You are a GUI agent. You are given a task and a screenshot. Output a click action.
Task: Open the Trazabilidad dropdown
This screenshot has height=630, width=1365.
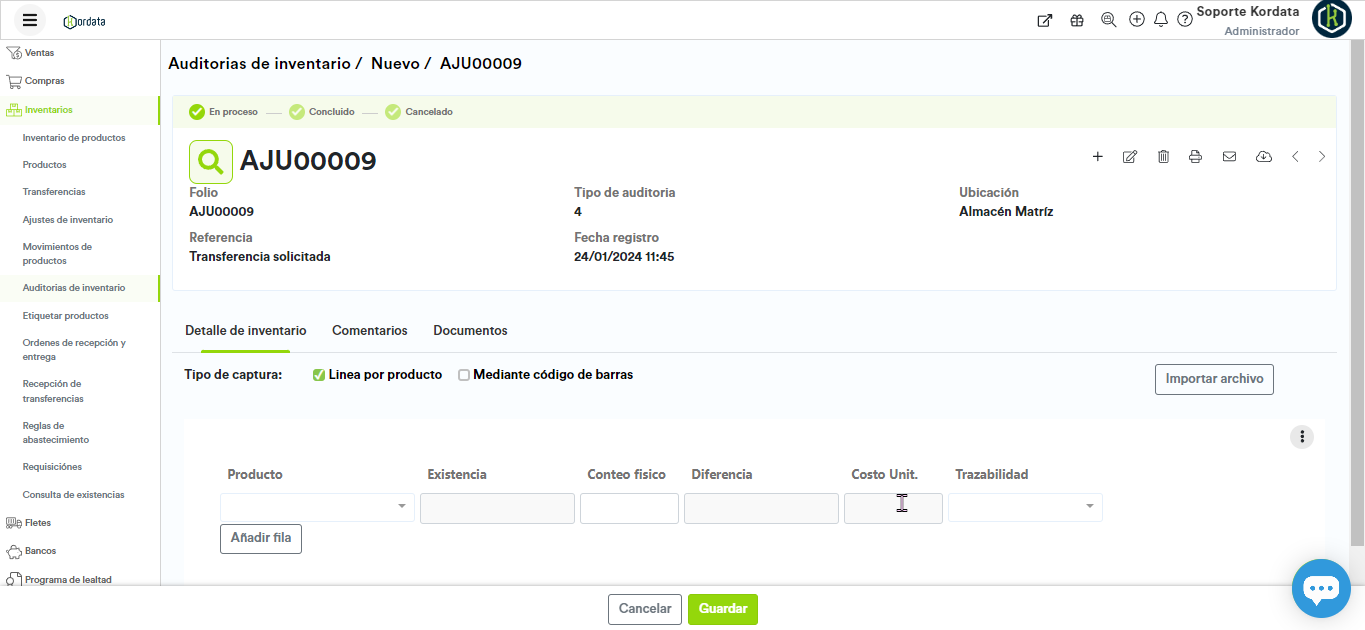click(x=1025, y=507)
